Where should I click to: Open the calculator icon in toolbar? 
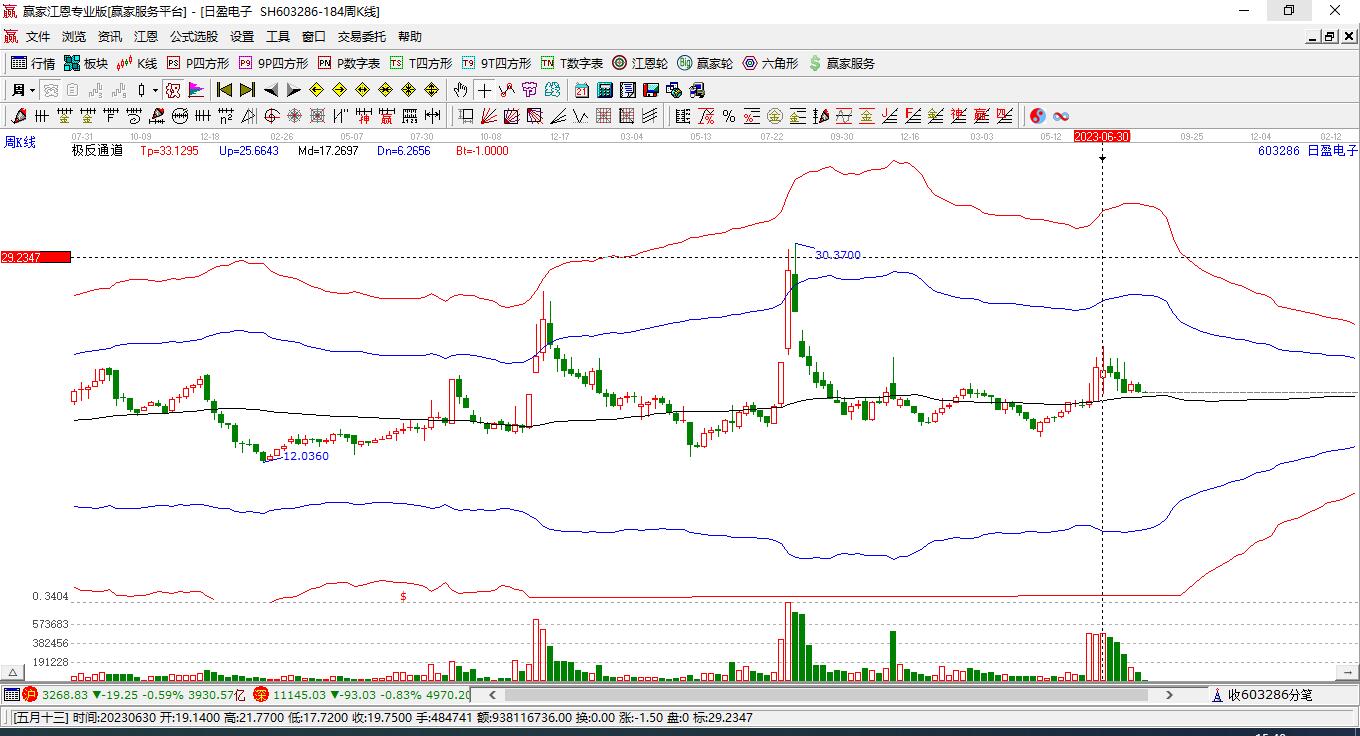pos(604,90)
